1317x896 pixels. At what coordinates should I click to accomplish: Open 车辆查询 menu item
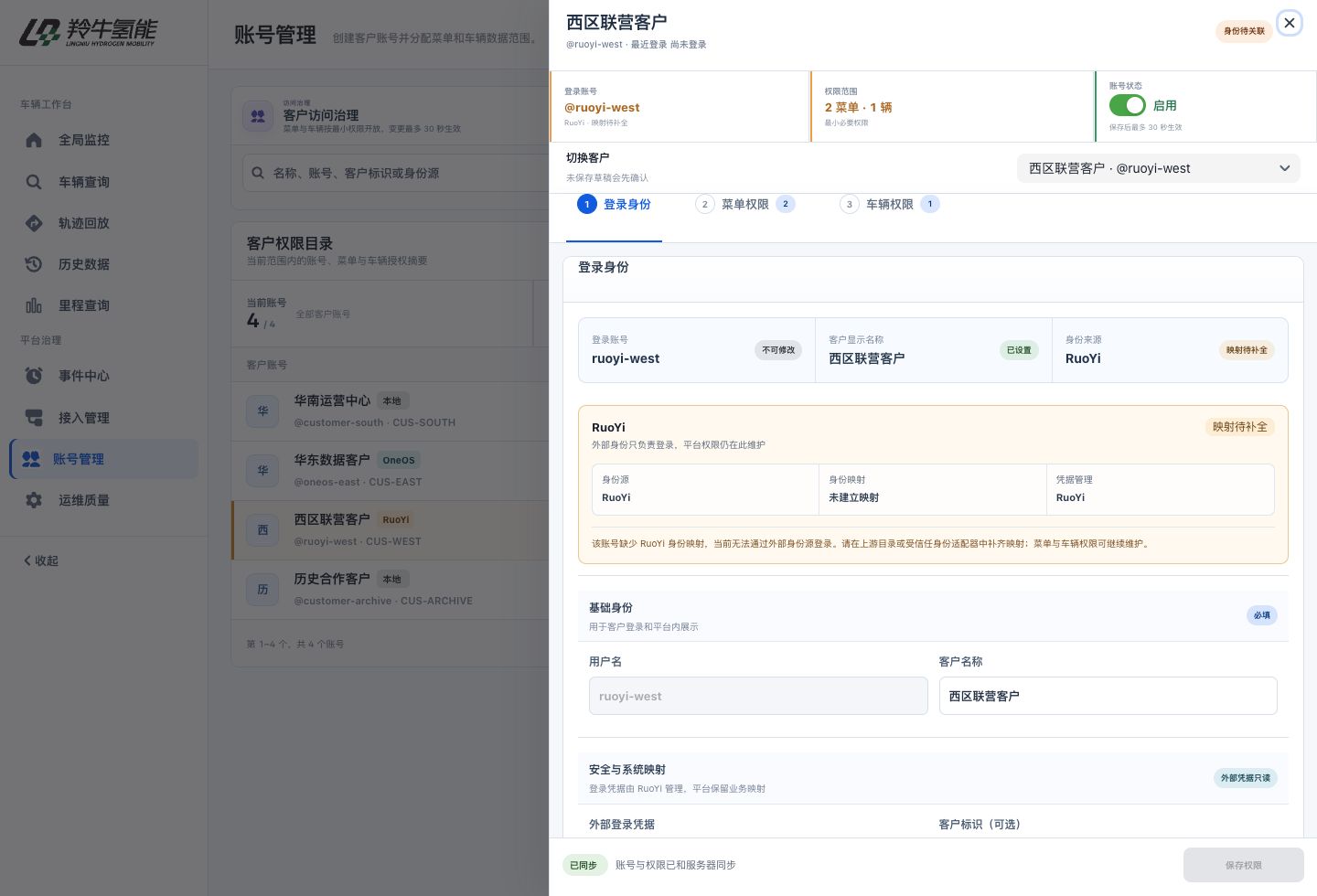(x=104, y=182)
